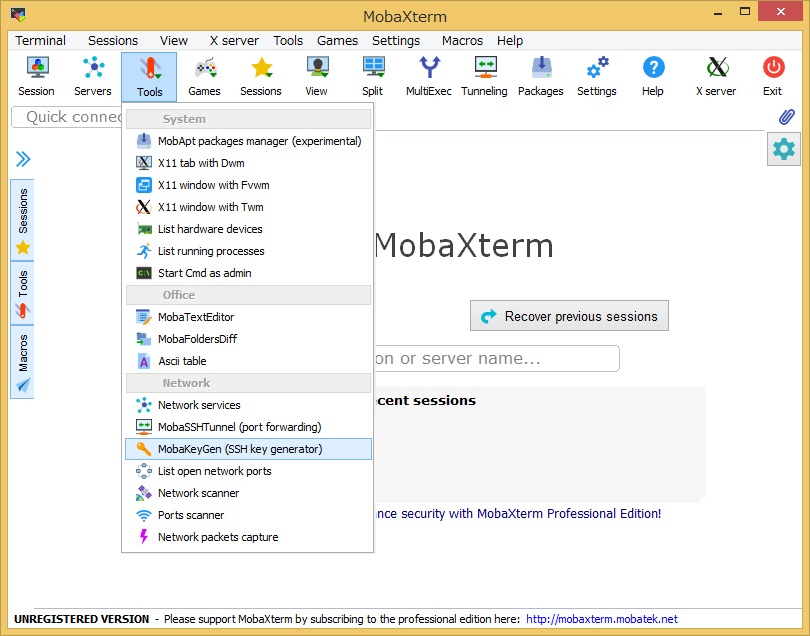Open the Games toolbar icon

click(x=205, y=76)
